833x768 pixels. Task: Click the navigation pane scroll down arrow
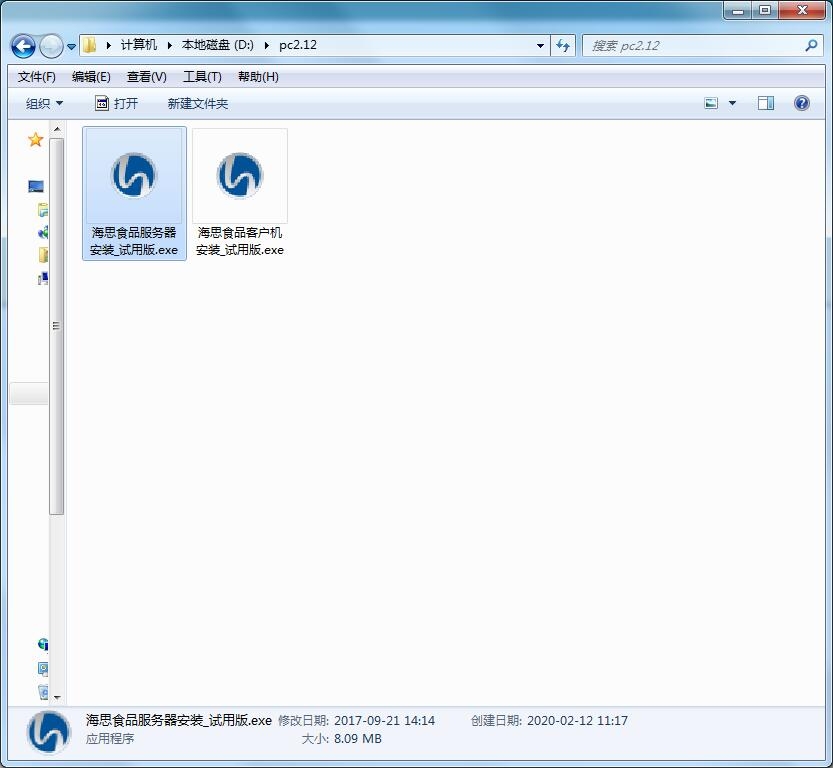[x=57, y=697]
